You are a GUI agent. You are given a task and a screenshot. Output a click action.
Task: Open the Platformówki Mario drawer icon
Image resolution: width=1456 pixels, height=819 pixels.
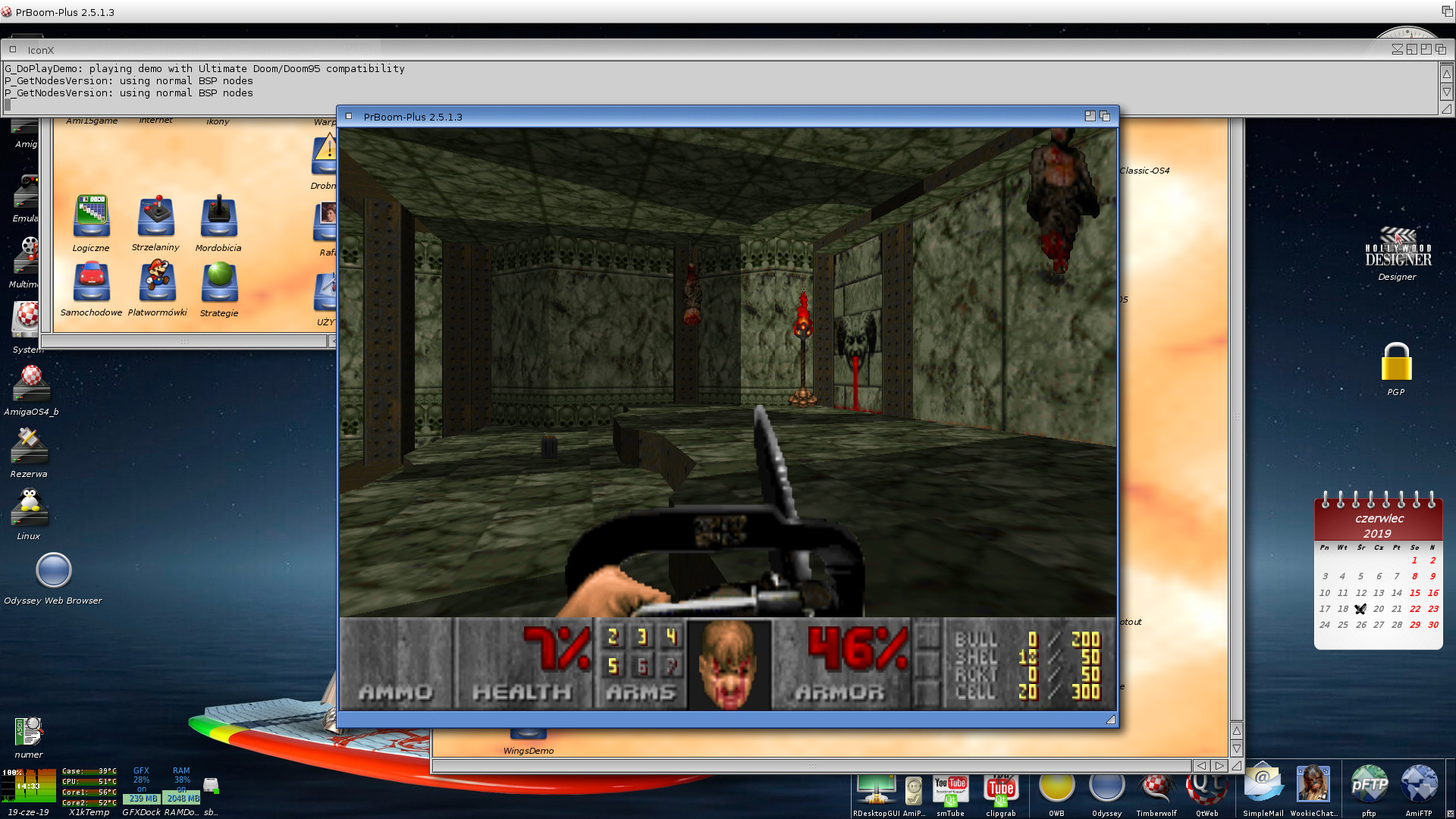click(158, 281)
